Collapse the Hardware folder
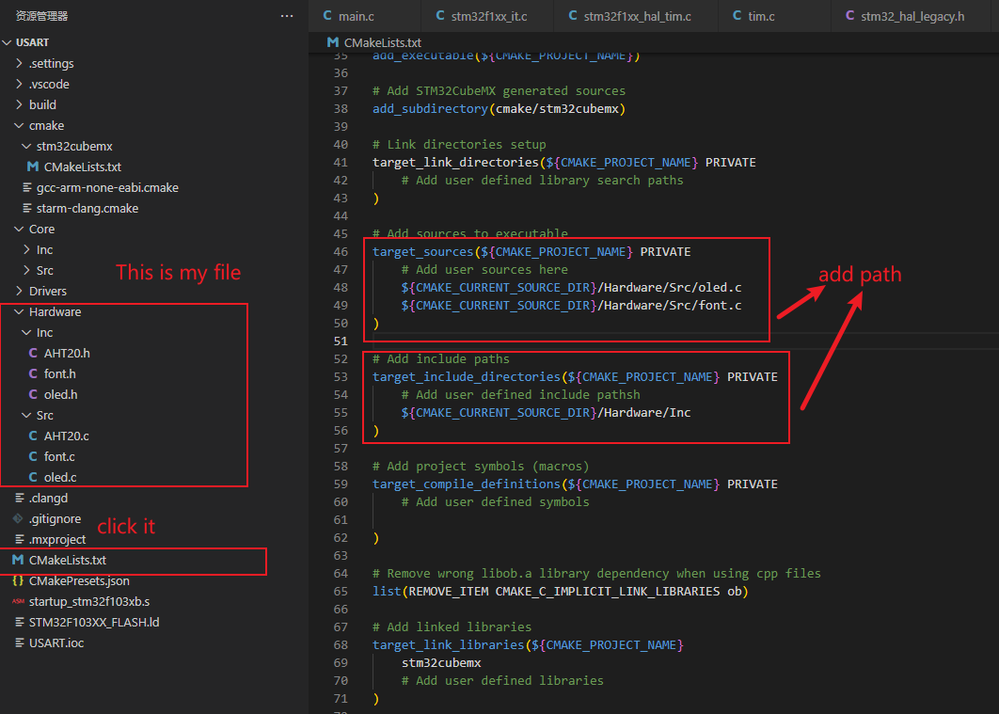999x714 pixels. coord(18,311)
